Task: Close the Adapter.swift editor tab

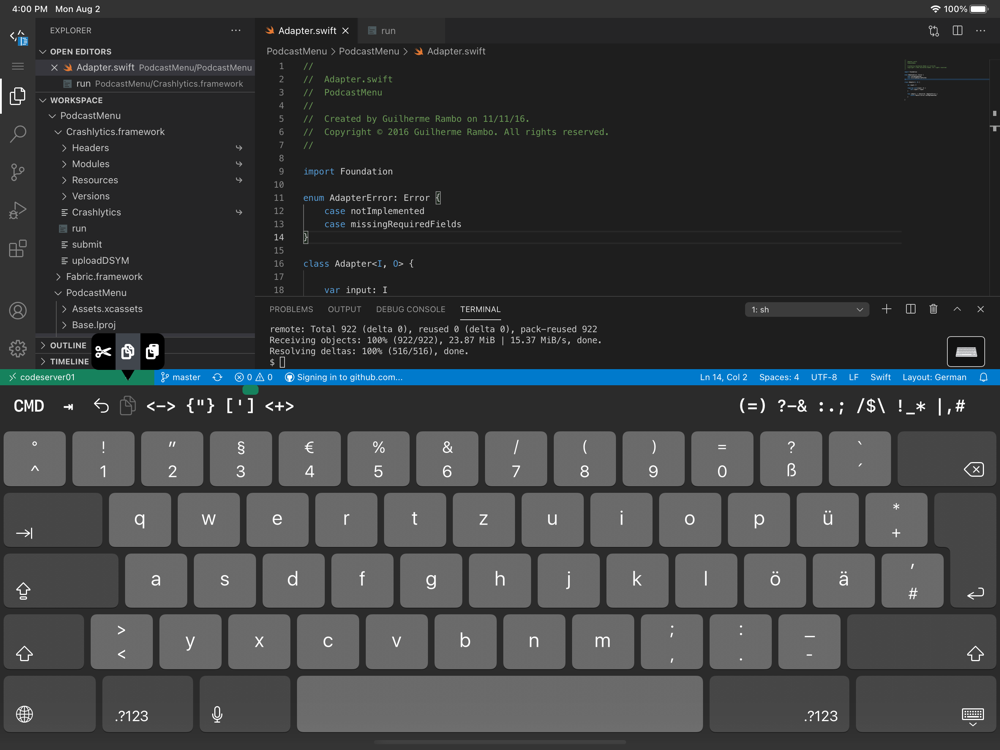Action: tap(346, 31)
